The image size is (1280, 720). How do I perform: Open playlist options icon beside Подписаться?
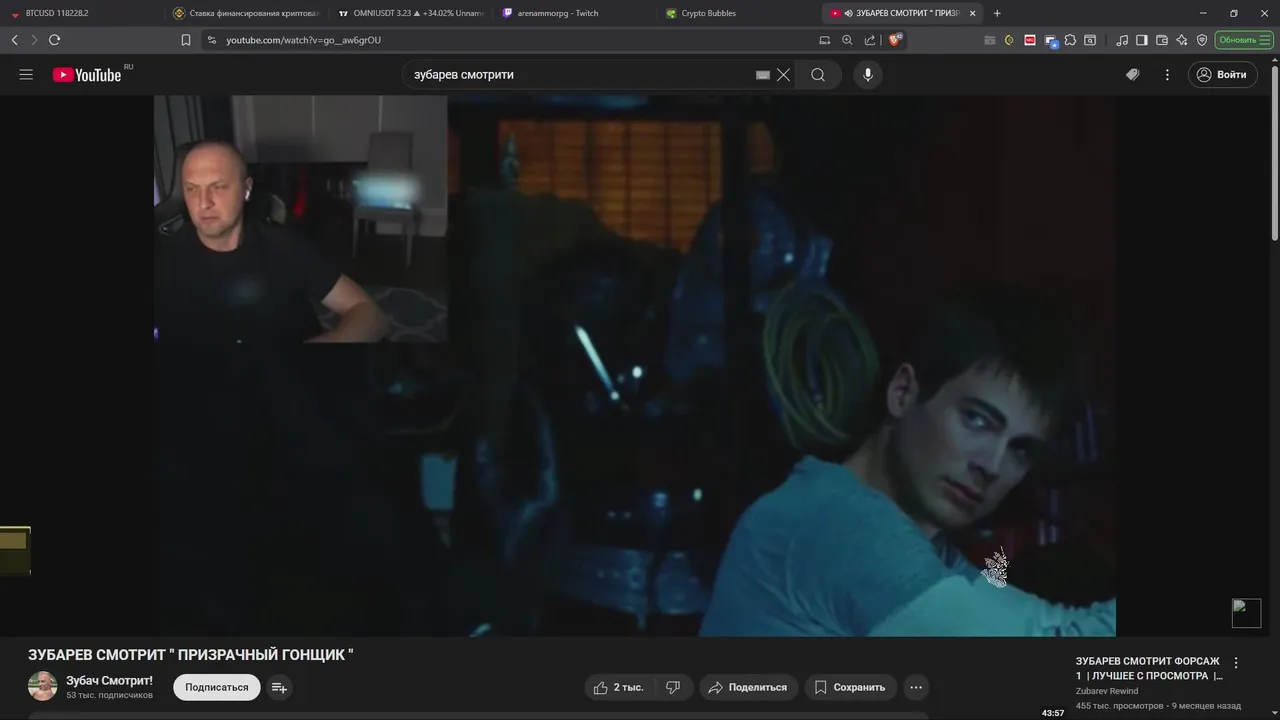point(280,687)
